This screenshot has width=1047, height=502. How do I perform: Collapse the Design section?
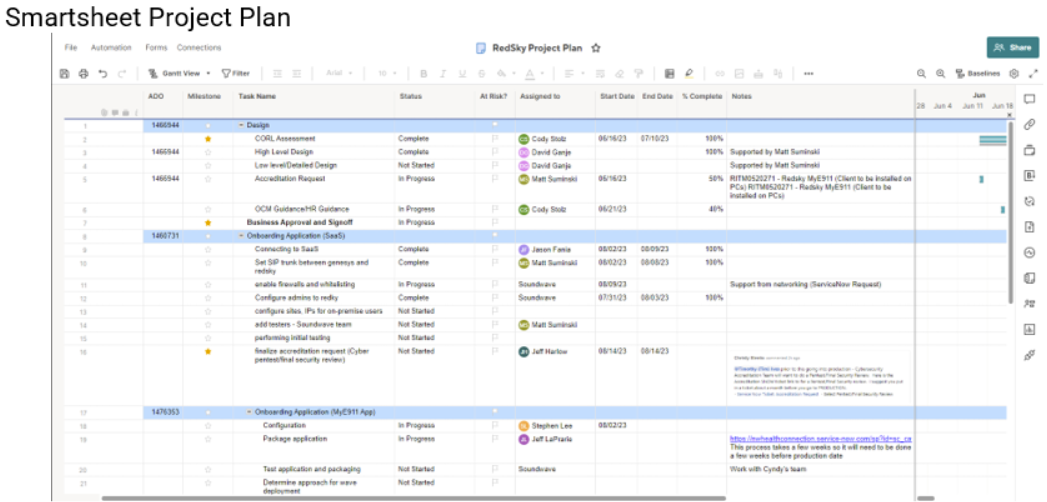click(x=242, y=126)
